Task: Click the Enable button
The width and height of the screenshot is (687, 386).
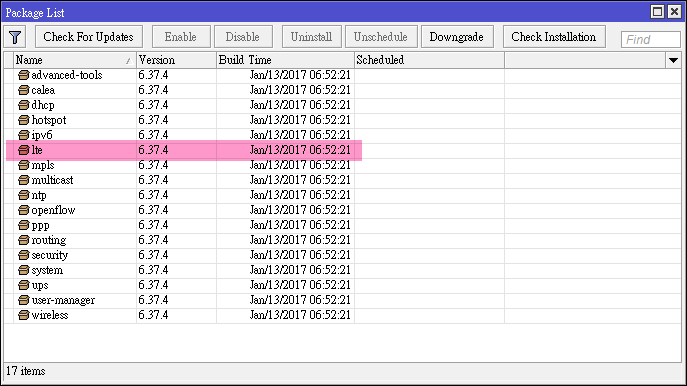Action: point(181,37)
